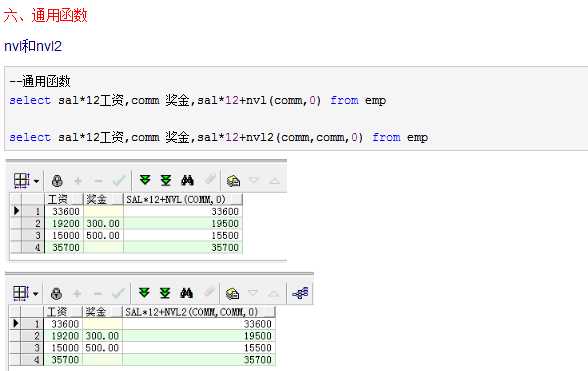The image size is (588, 371).
Task: Click the insert record plus icon in the NVL2 grid toolbar
Action: (x=77, y=294)
